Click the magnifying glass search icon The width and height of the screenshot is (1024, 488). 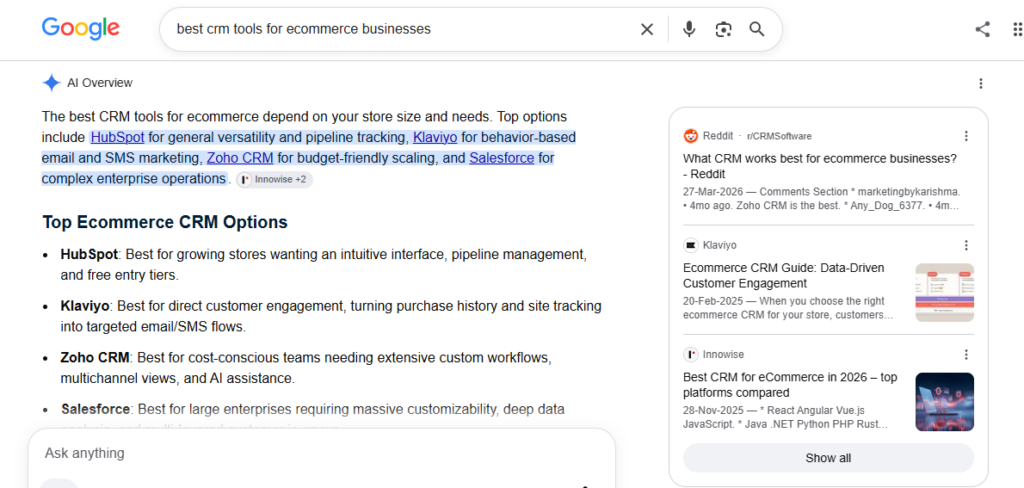pos(756,29)
